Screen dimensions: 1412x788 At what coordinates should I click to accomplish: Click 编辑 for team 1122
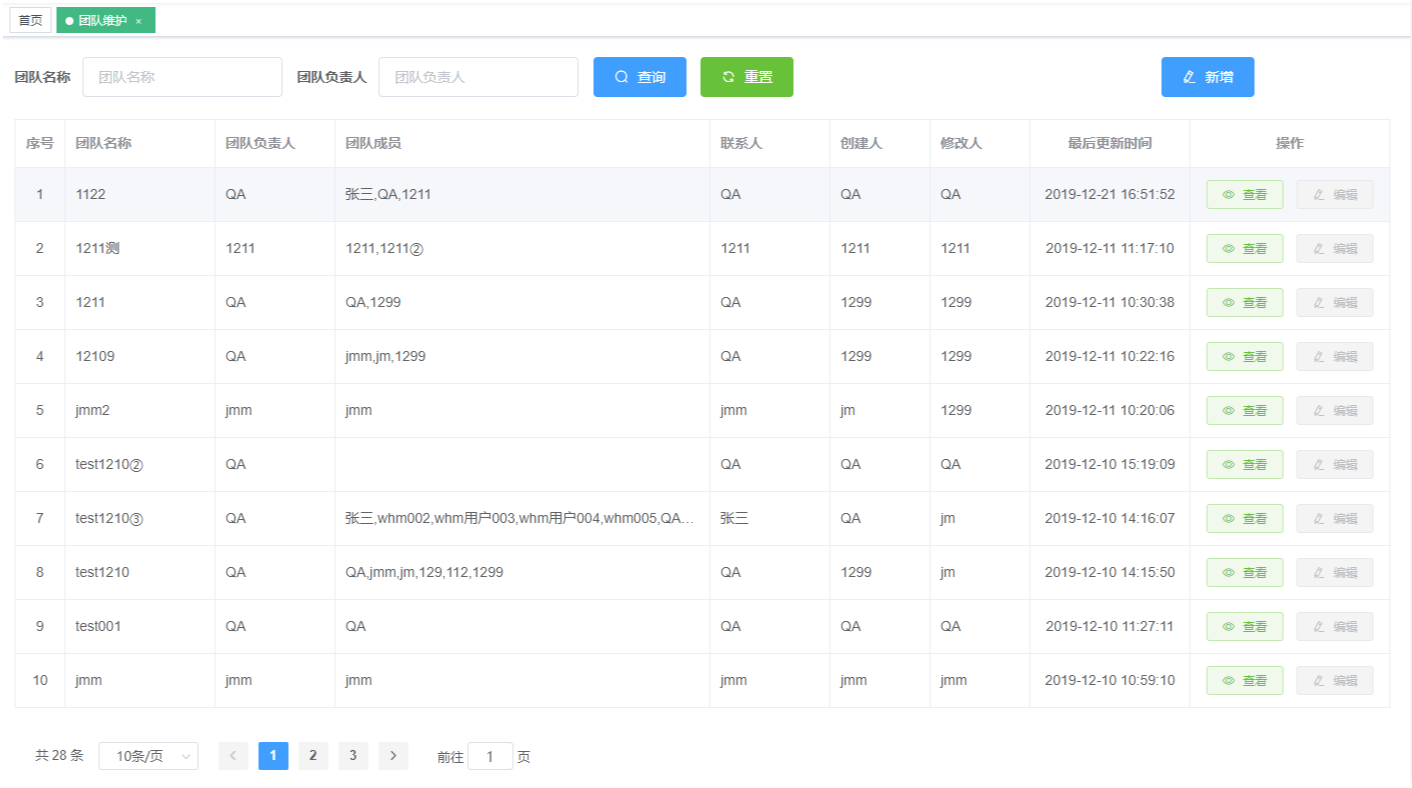point(1335,195)
